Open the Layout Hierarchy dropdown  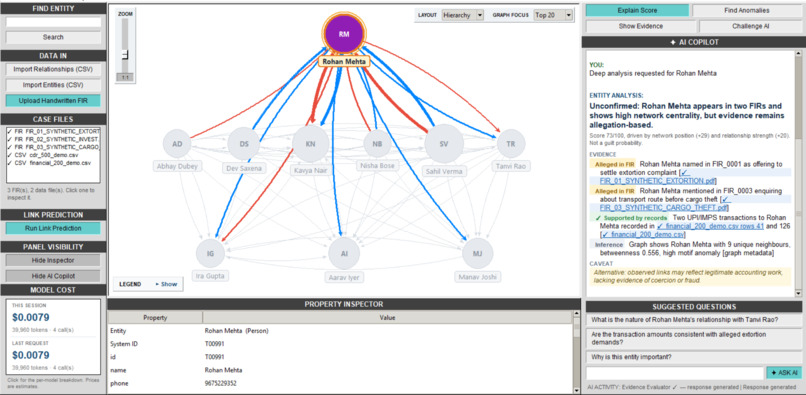(x=463, y=15)
